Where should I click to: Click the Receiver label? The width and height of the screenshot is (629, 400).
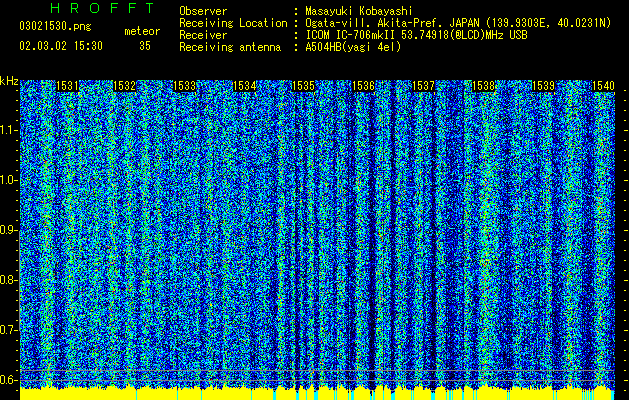[x=203, y=35]
